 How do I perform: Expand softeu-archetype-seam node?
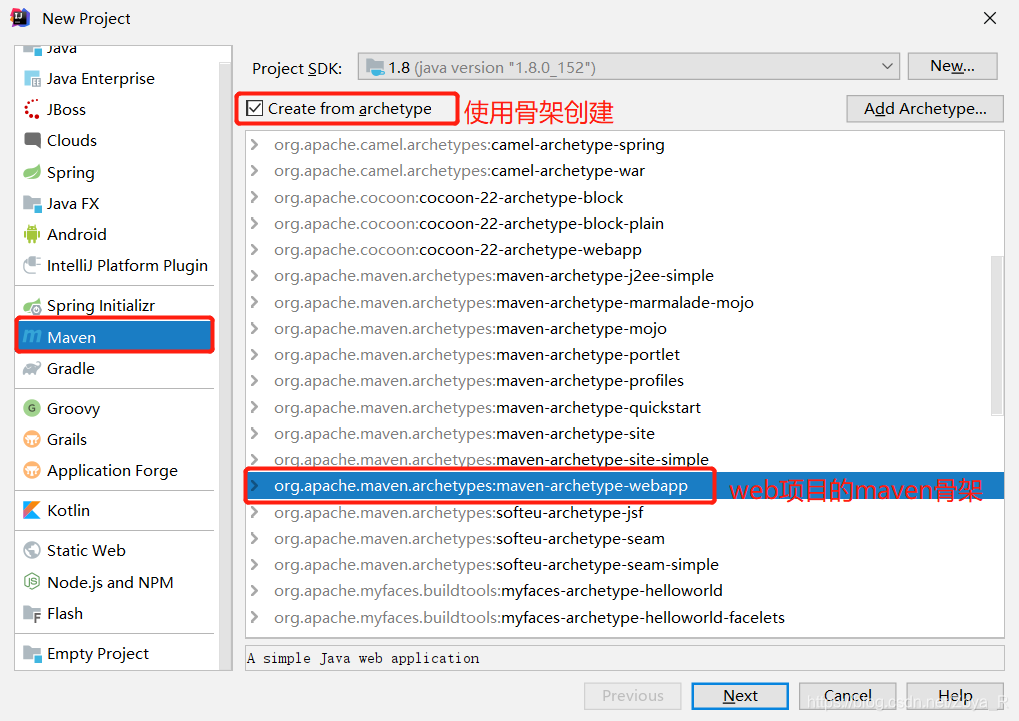(255, 538)
